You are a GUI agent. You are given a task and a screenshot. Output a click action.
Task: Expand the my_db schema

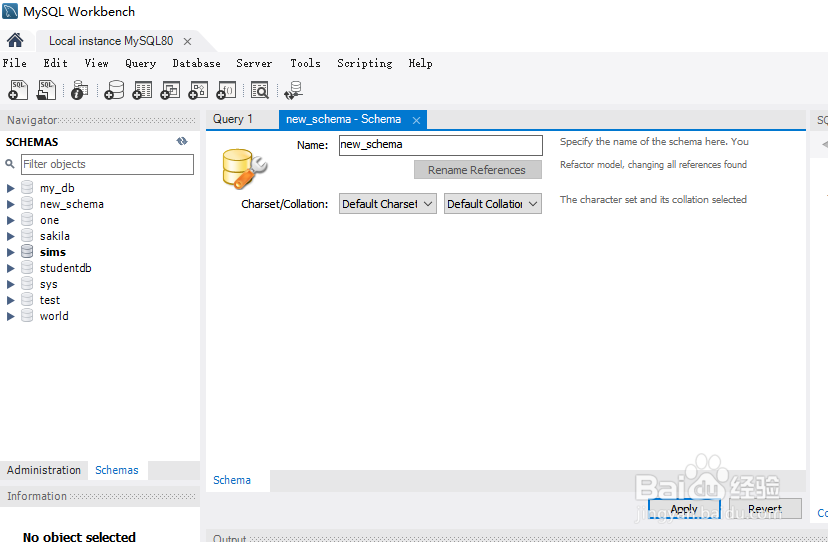click(11, 188)
